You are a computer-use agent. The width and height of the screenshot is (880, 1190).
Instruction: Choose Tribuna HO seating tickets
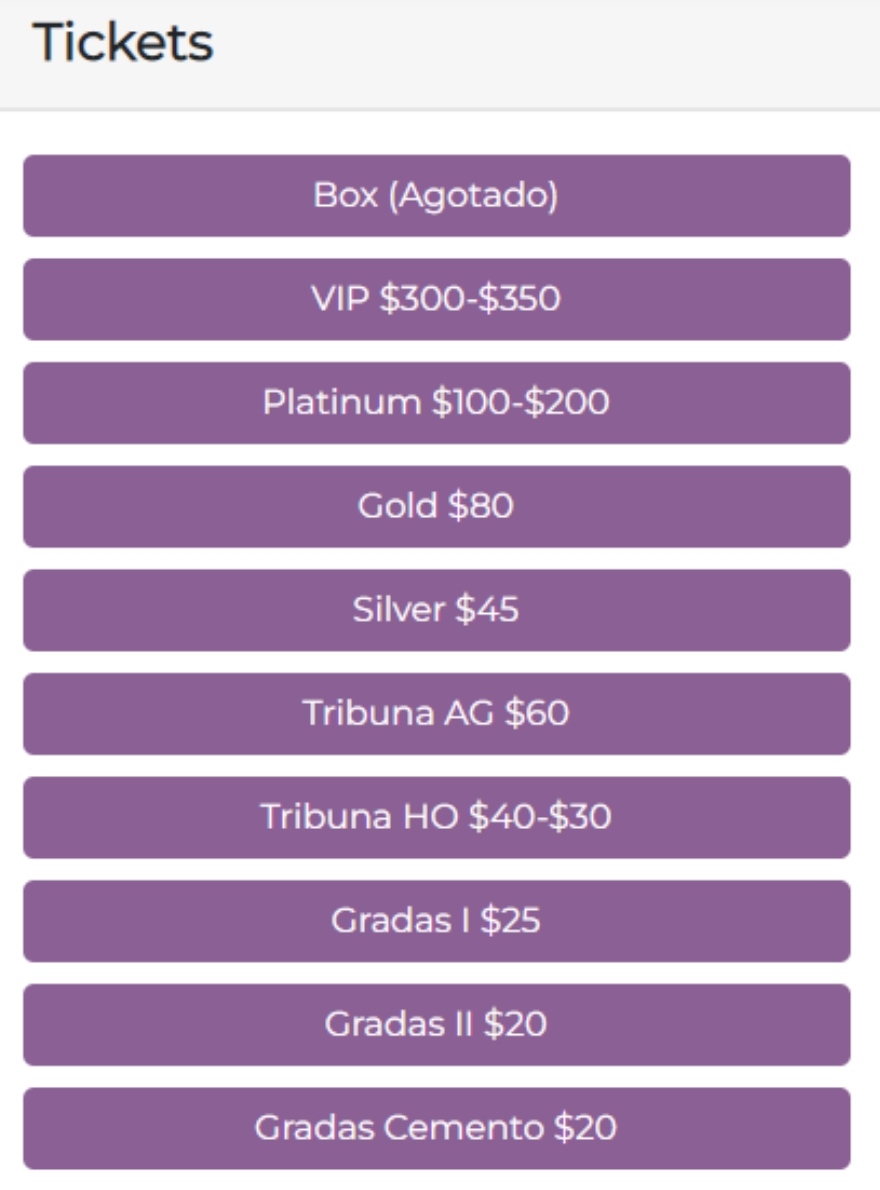pos(436,817)
